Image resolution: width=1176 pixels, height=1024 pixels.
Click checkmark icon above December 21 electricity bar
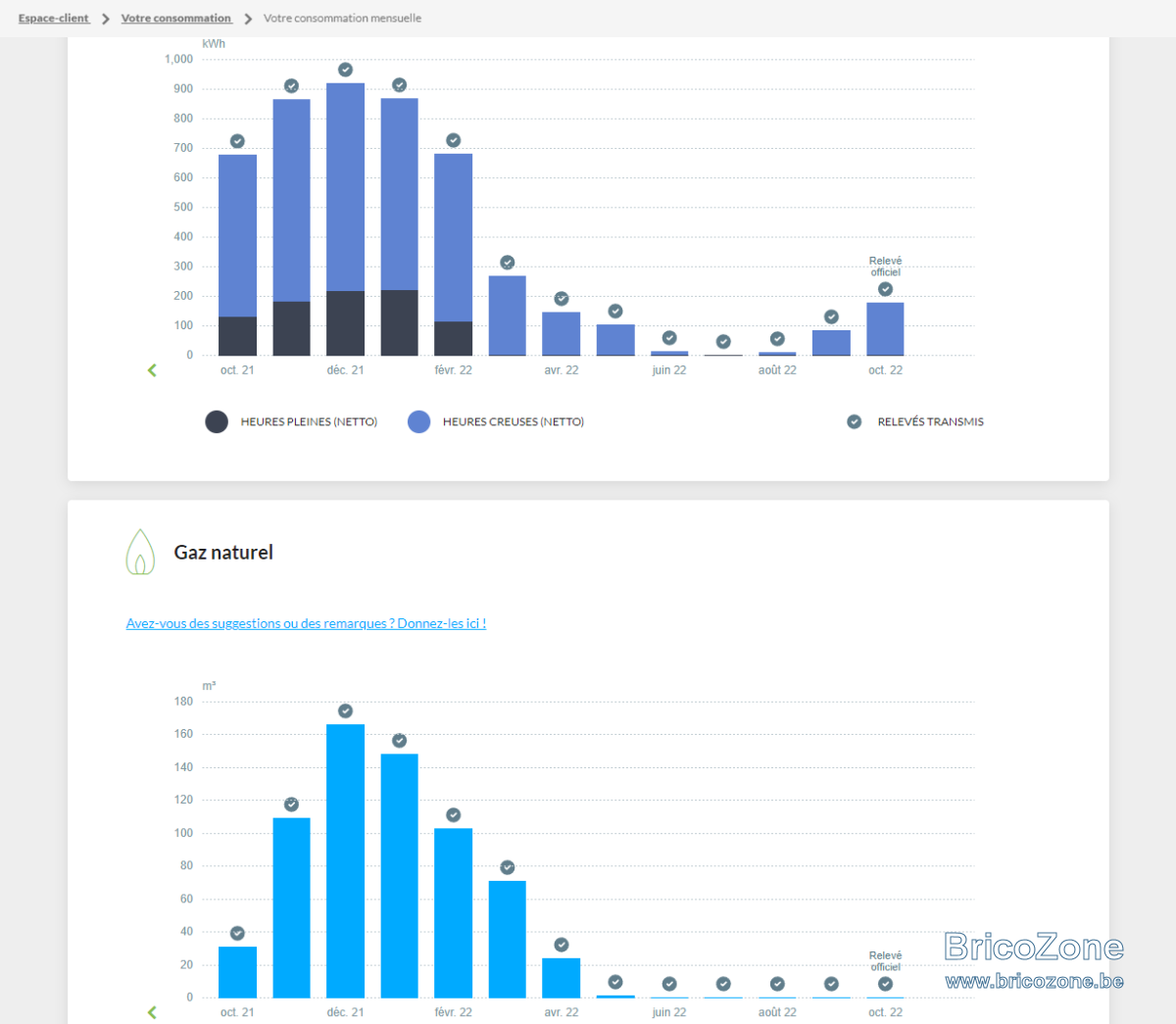click(x=345, y=70)
